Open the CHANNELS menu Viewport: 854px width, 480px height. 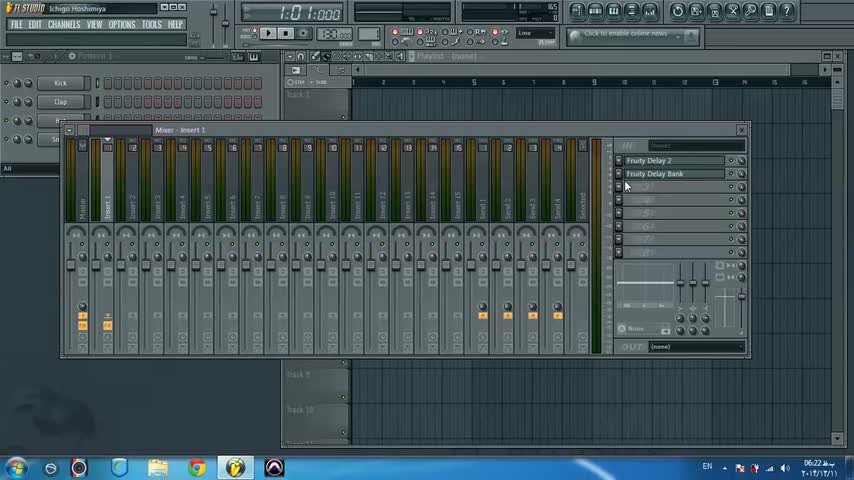64,25
